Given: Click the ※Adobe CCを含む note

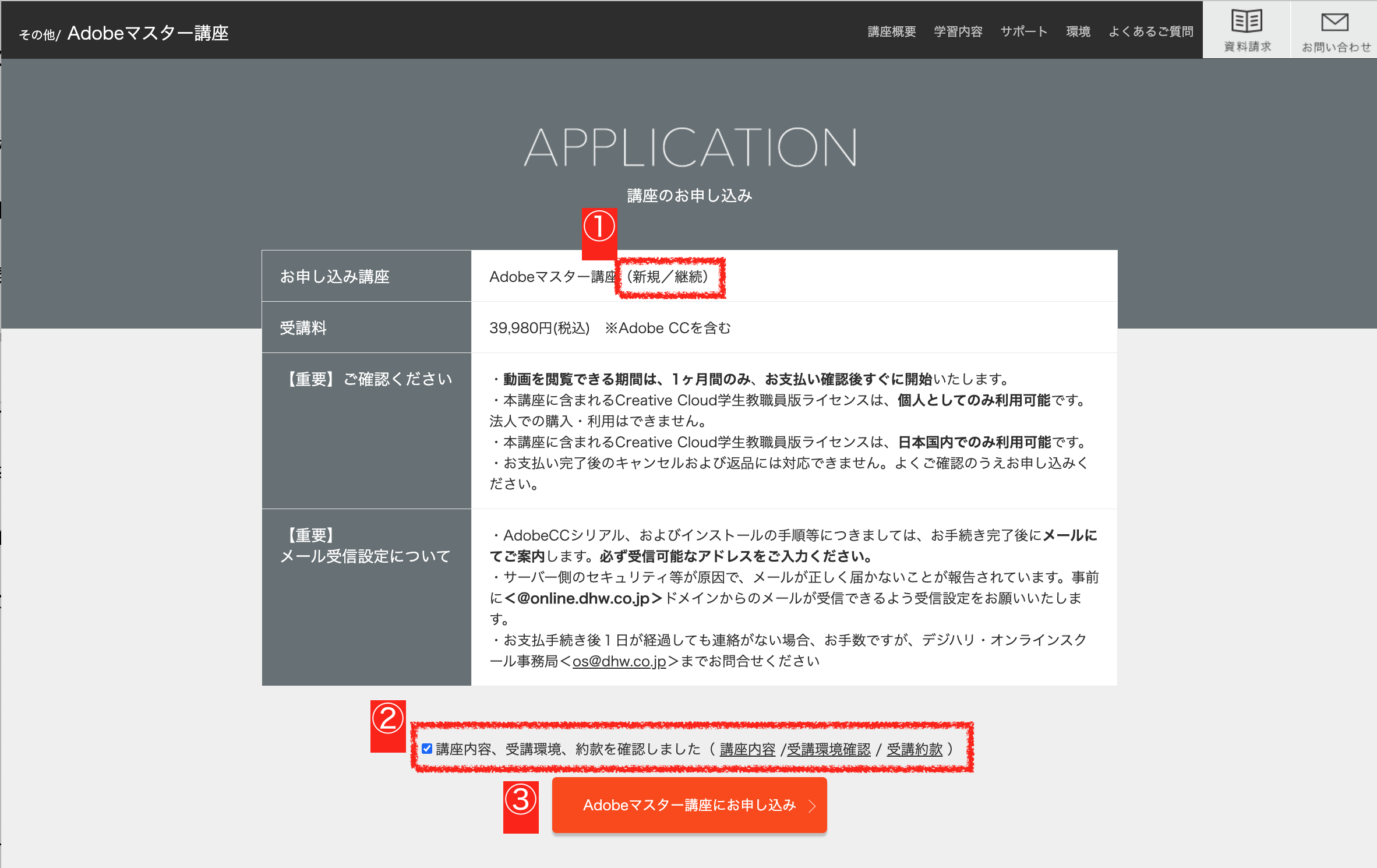Looking at the screenshot, I should pyautogui.click(x=668, y=328).
